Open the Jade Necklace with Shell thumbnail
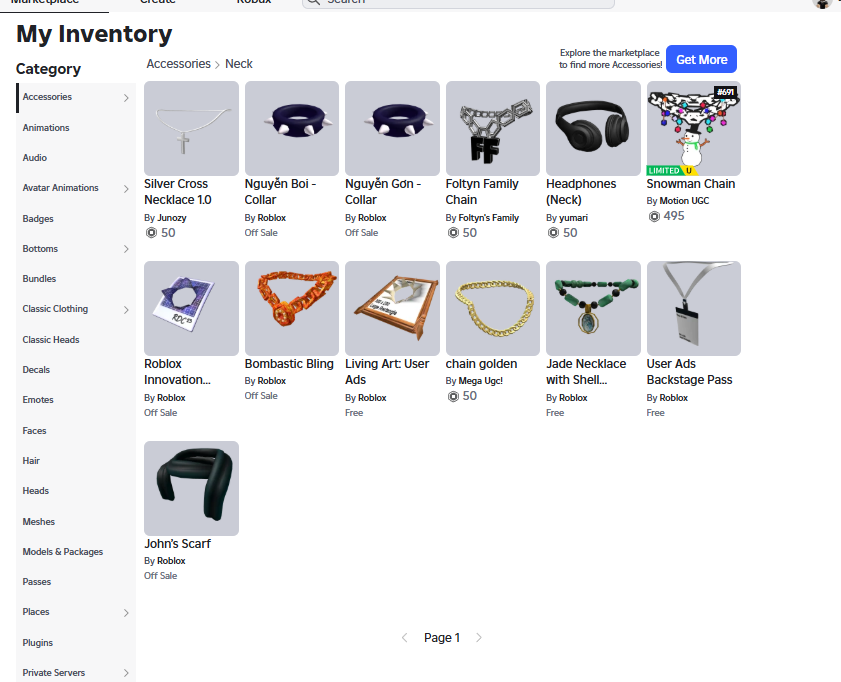This screenshot has height=682, width=841. coord(593,308)
